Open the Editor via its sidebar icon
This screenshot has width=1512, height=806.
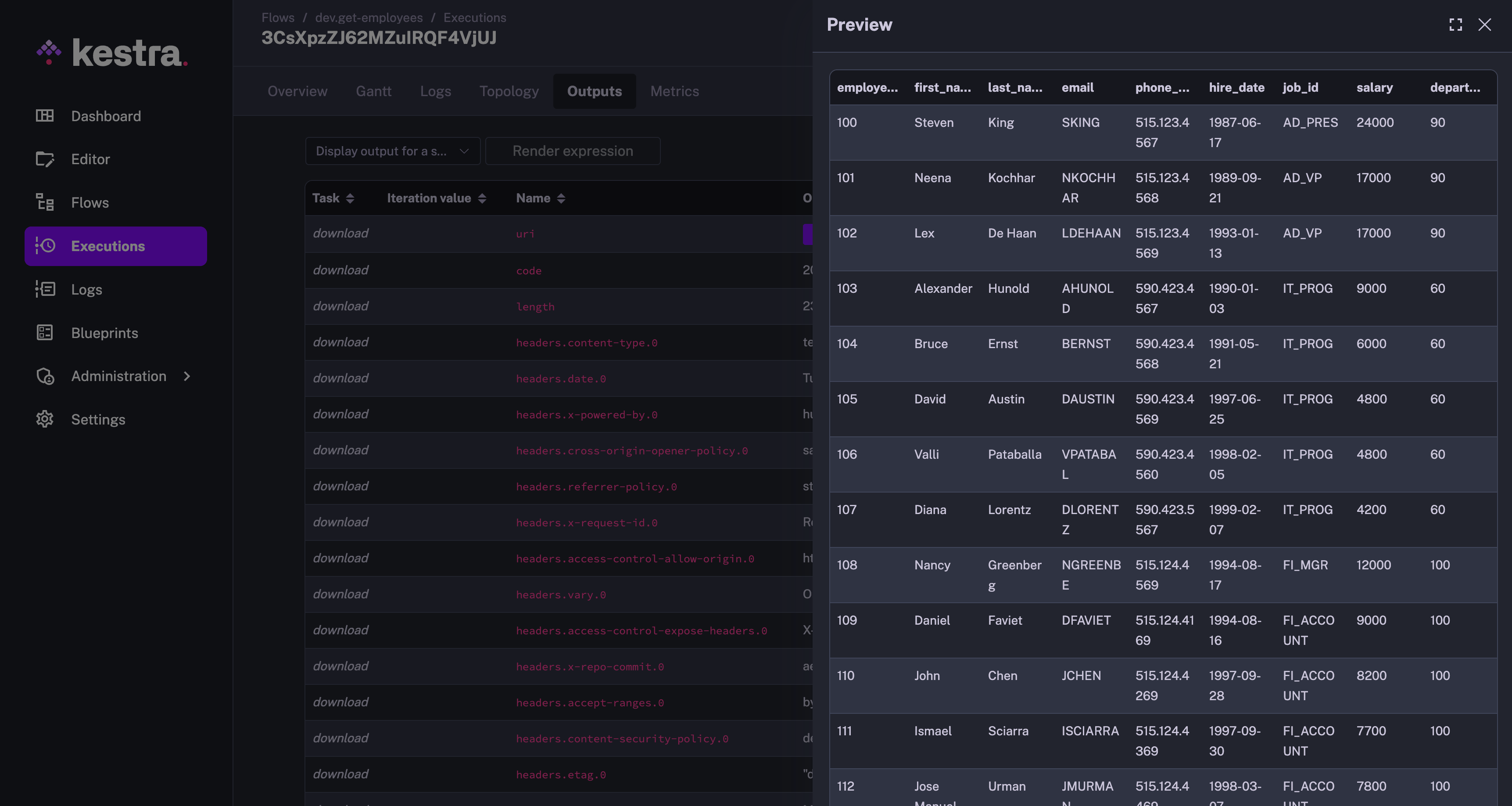tap(45, 158)
